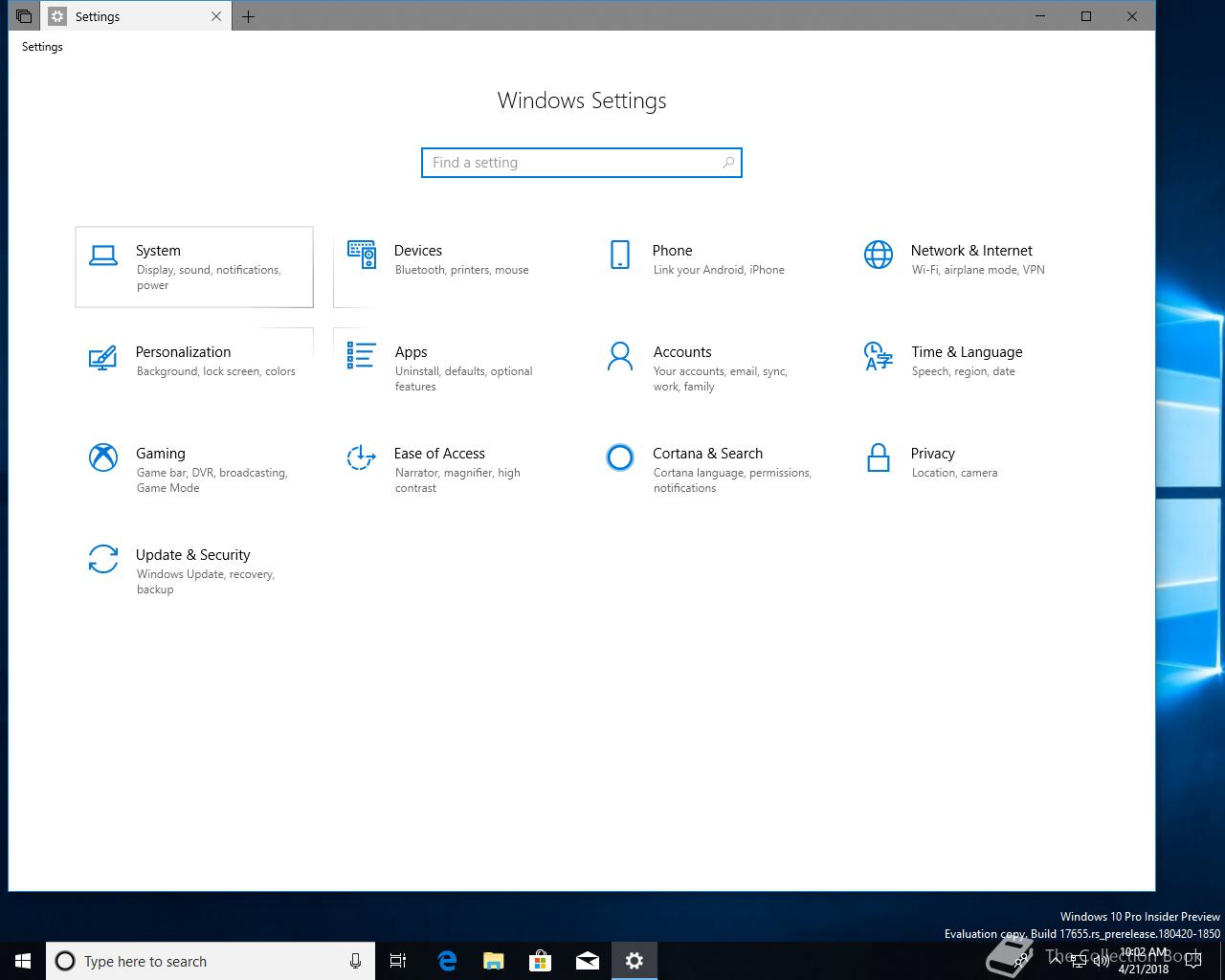Click the Update & Security arrows icon
The image size is (1225, 980).
[x=103, y=559]
